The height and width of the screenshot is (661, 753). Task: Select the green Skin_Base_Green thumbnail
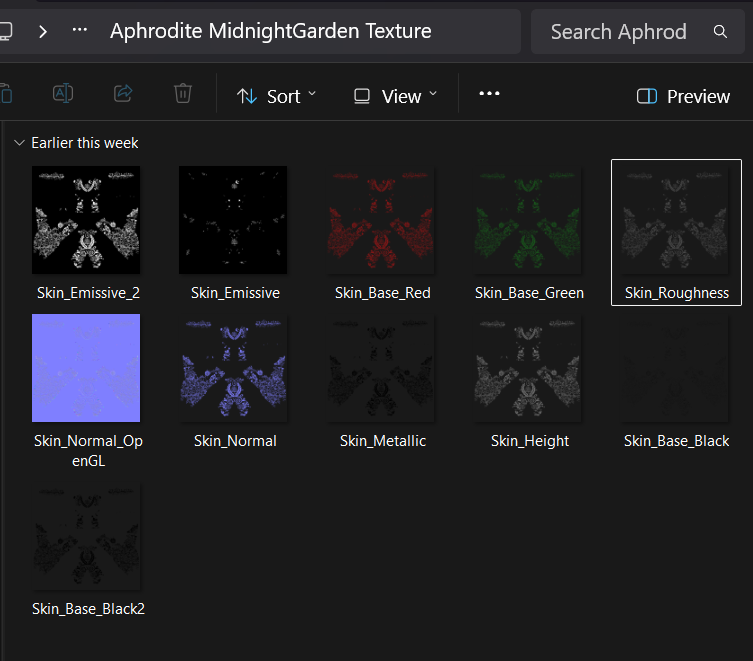(528, 220)
